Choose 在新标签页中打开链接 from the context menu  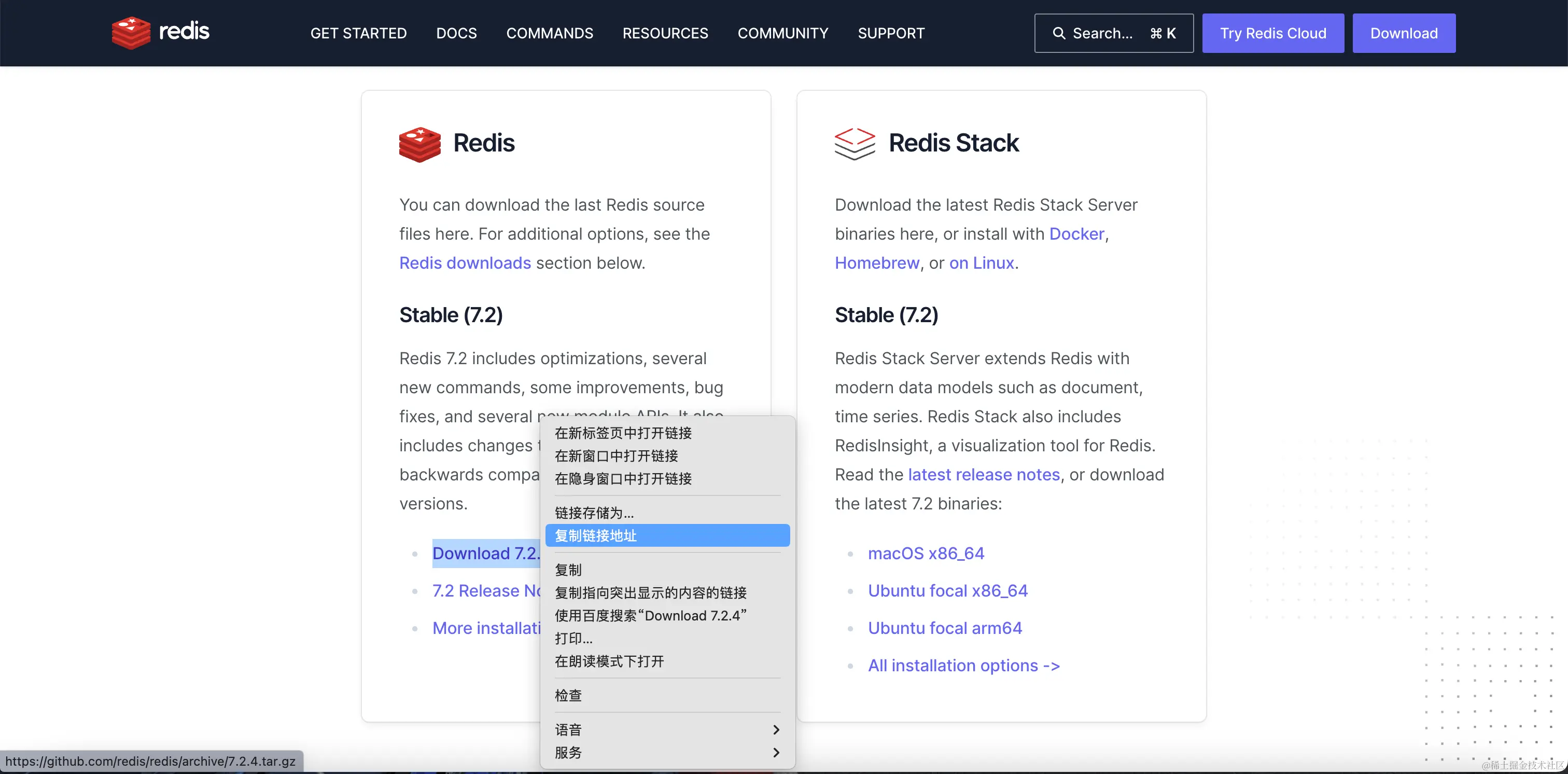pos(667,433)
